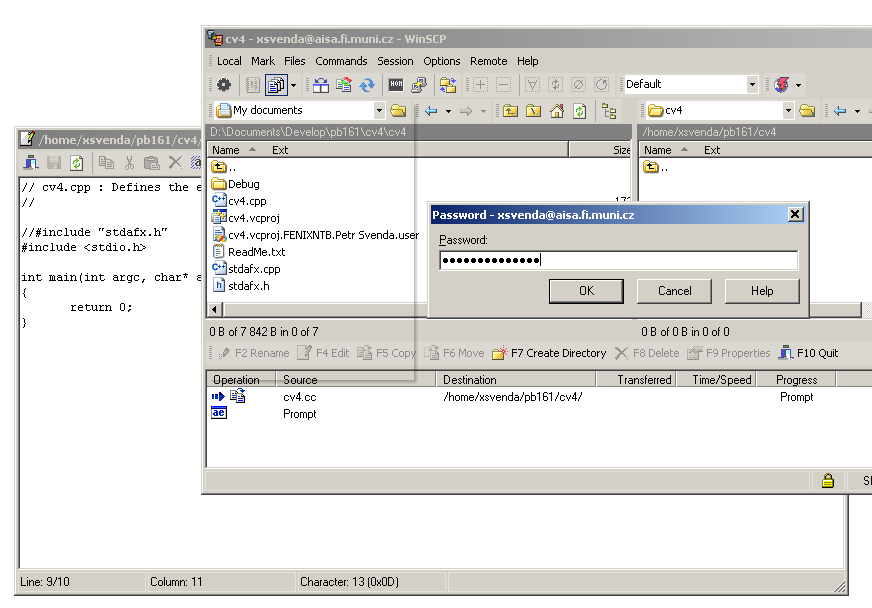Click the Synchronize Browsing toolbar icon
Image resolution: width=872 pixels, height=608 pixels.
pos(448,85)
